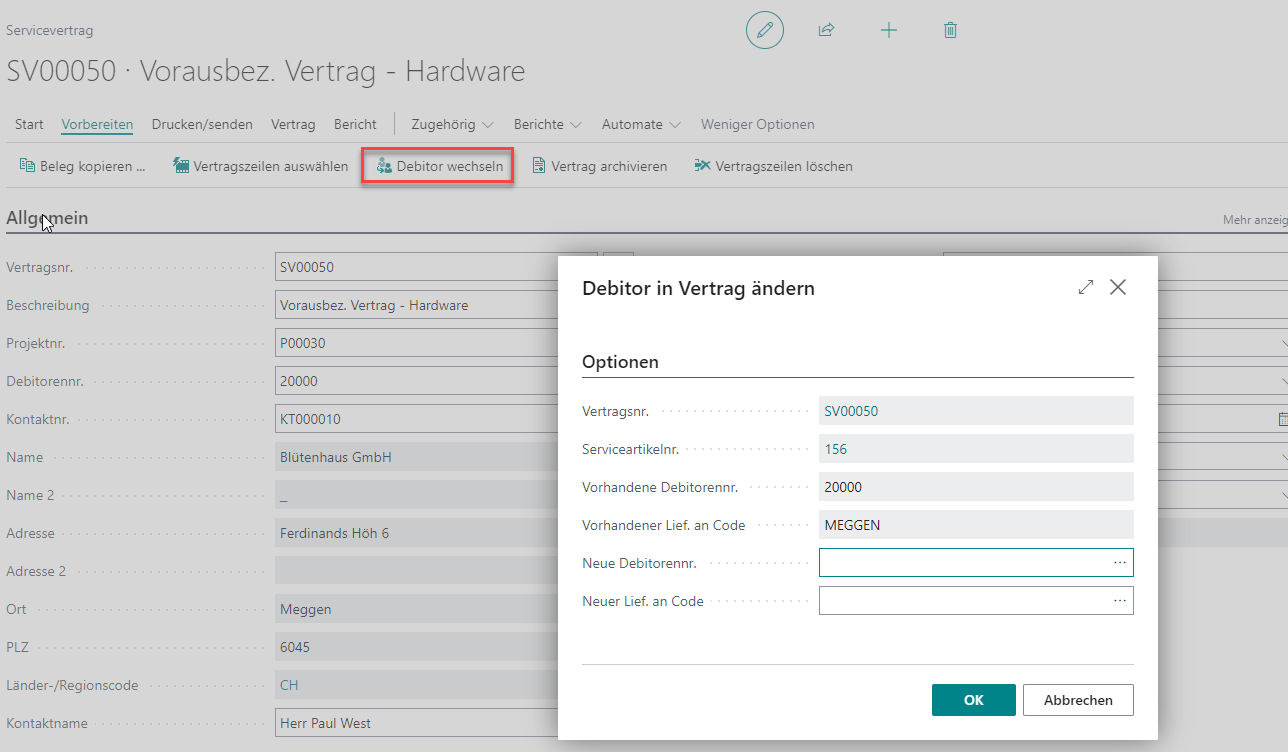Open the Drucken/senden tab
Screen dimensions: 1288x752
pos(202,124)
